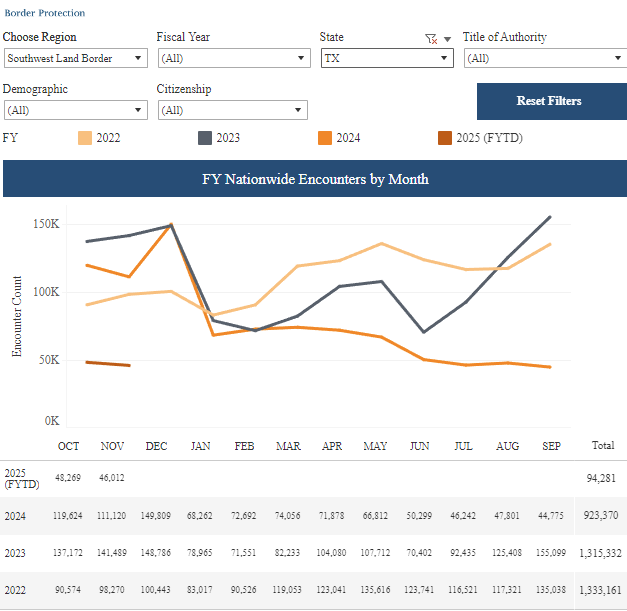Click the 2025 (FYTD) line on chart
Screen dimensions: 627x611
click(108, 364)
